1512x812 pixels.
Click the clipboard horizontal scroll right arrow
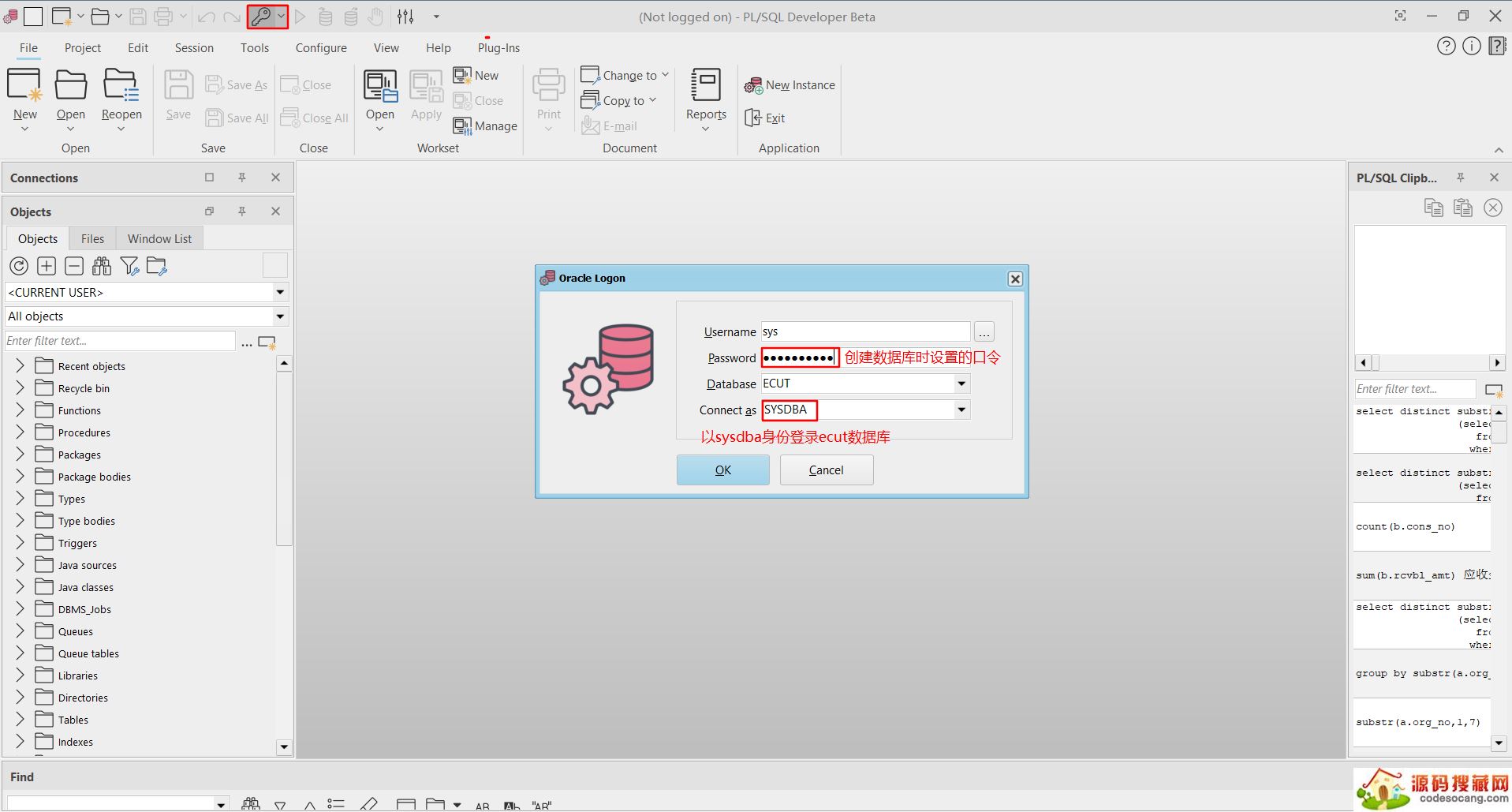[x=1497, y=363]
